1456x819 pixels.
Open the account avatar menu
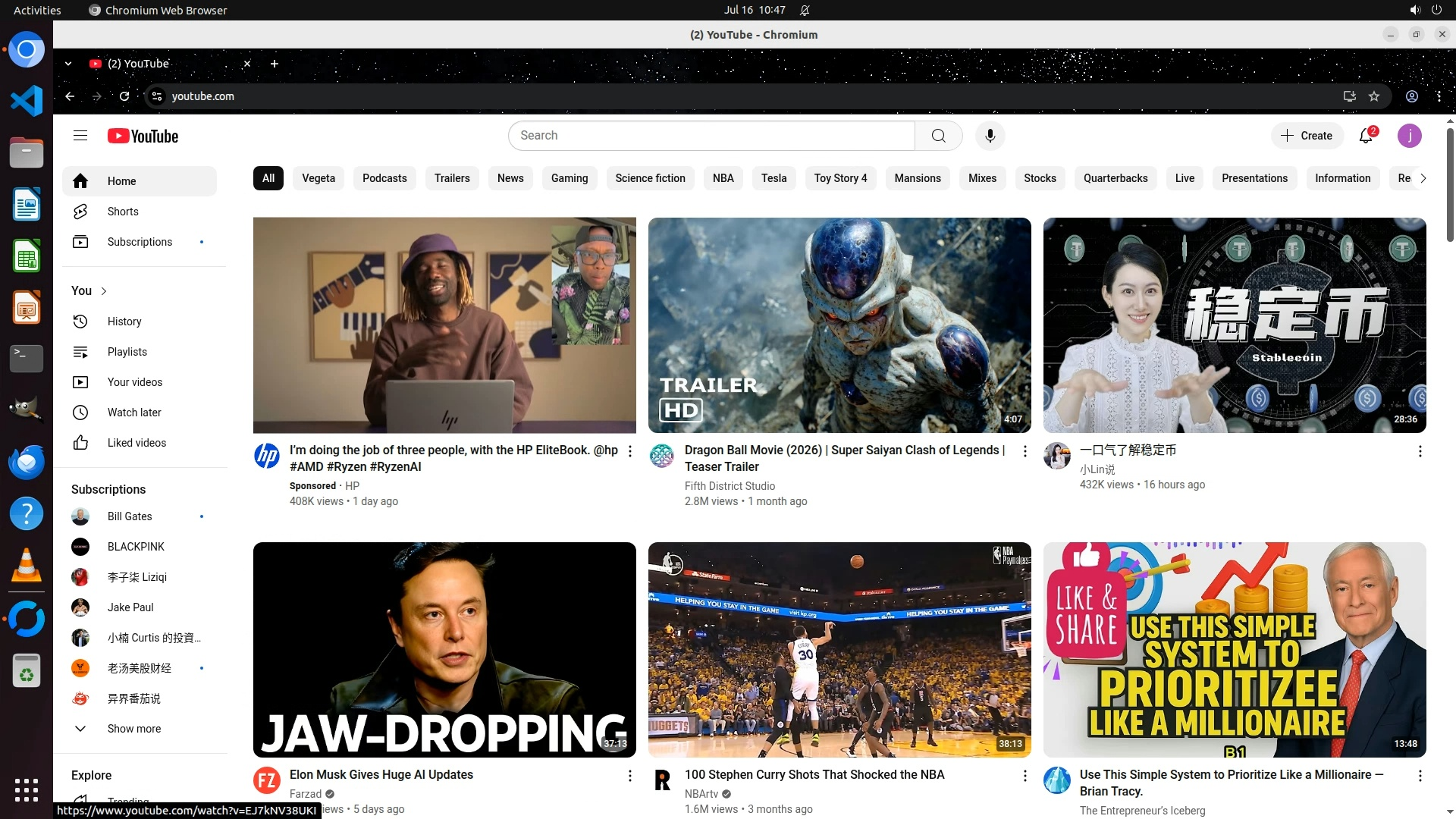[1409, 136]
